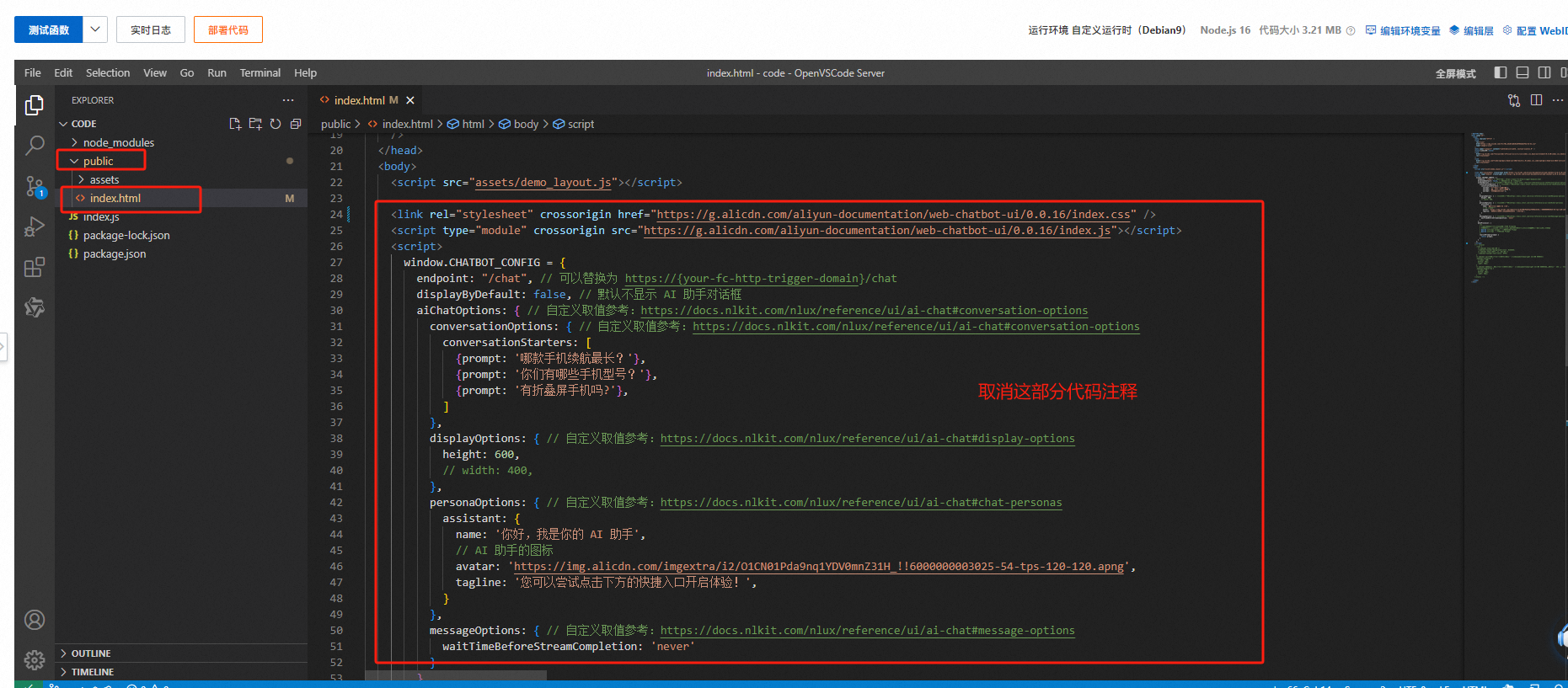Image resolution: width=1568 pixels, height=688 pixels.
Task: Open the Run menu
Action: click(217, 72)
